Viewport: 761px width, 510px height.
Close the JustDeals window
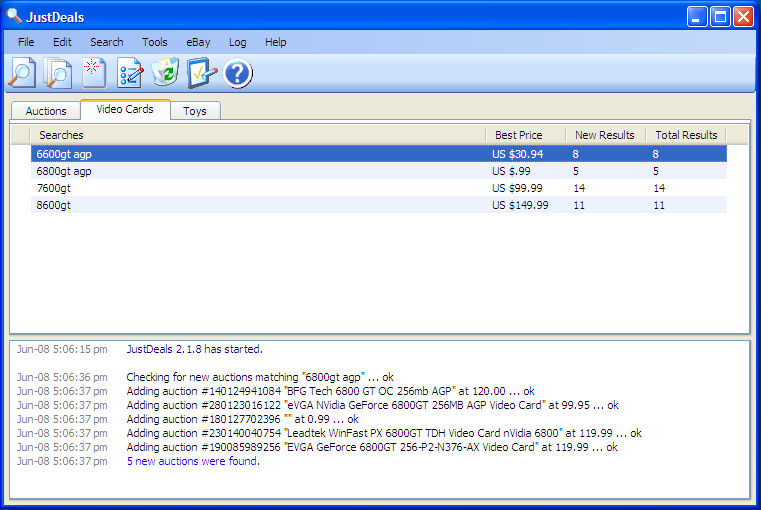tap(743, 17)
